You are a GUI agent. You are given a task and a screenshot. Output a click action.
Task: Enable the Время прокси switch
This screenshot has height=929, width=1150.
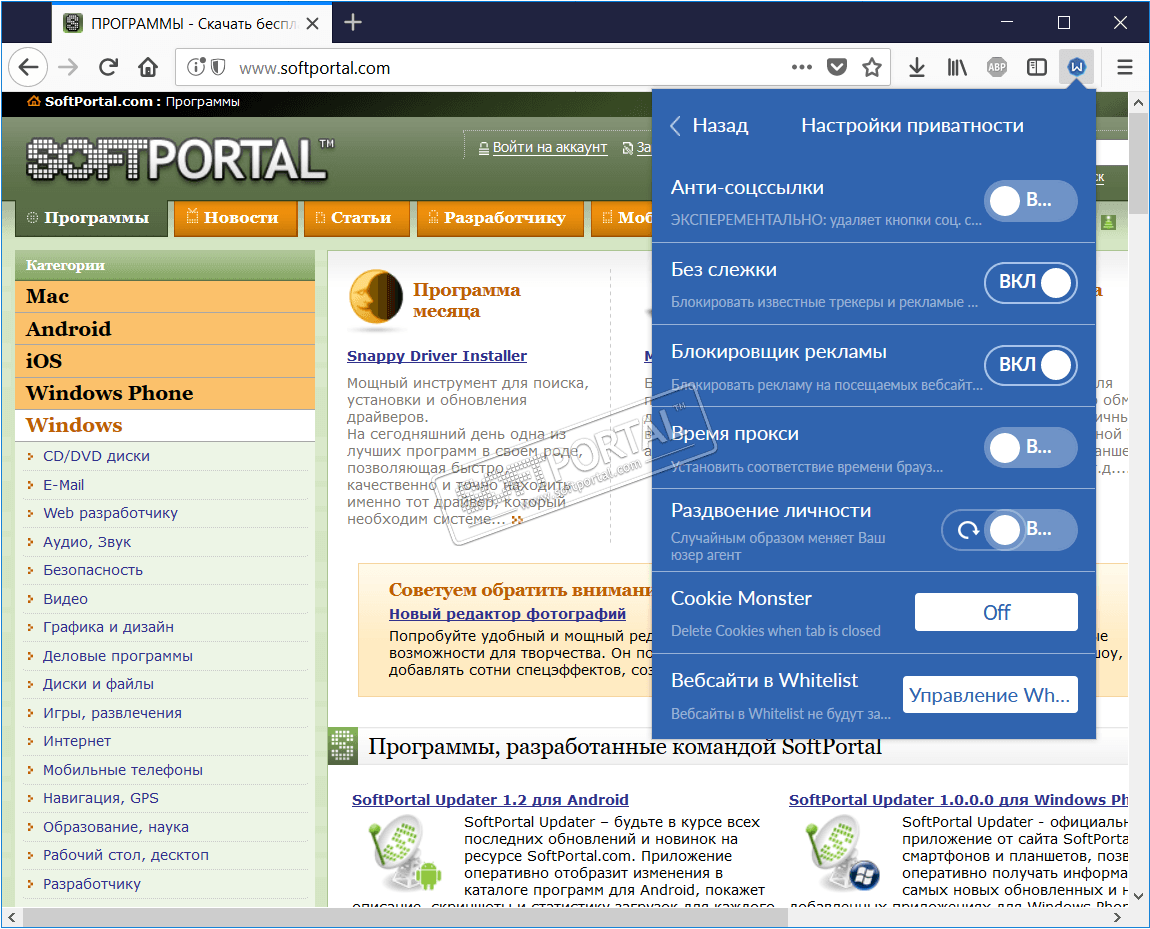(x=1030, y=447)
